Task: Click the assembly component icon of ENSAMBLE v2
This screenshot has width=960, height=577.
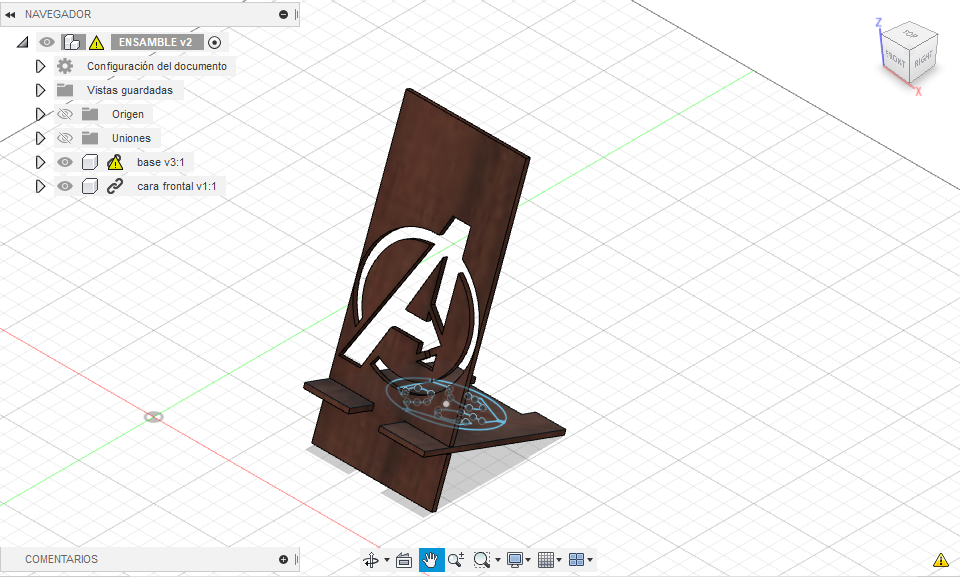Action: pyautogui.click(x=73, y=42)
